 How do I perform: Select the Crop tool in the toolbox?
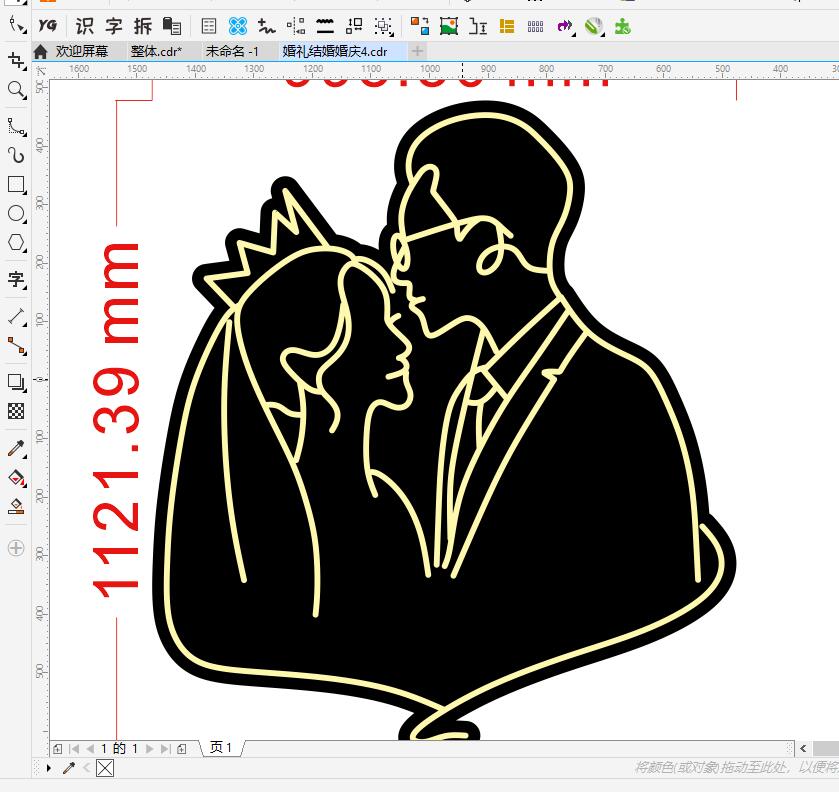pyautogui.click(x=16, y=61)
